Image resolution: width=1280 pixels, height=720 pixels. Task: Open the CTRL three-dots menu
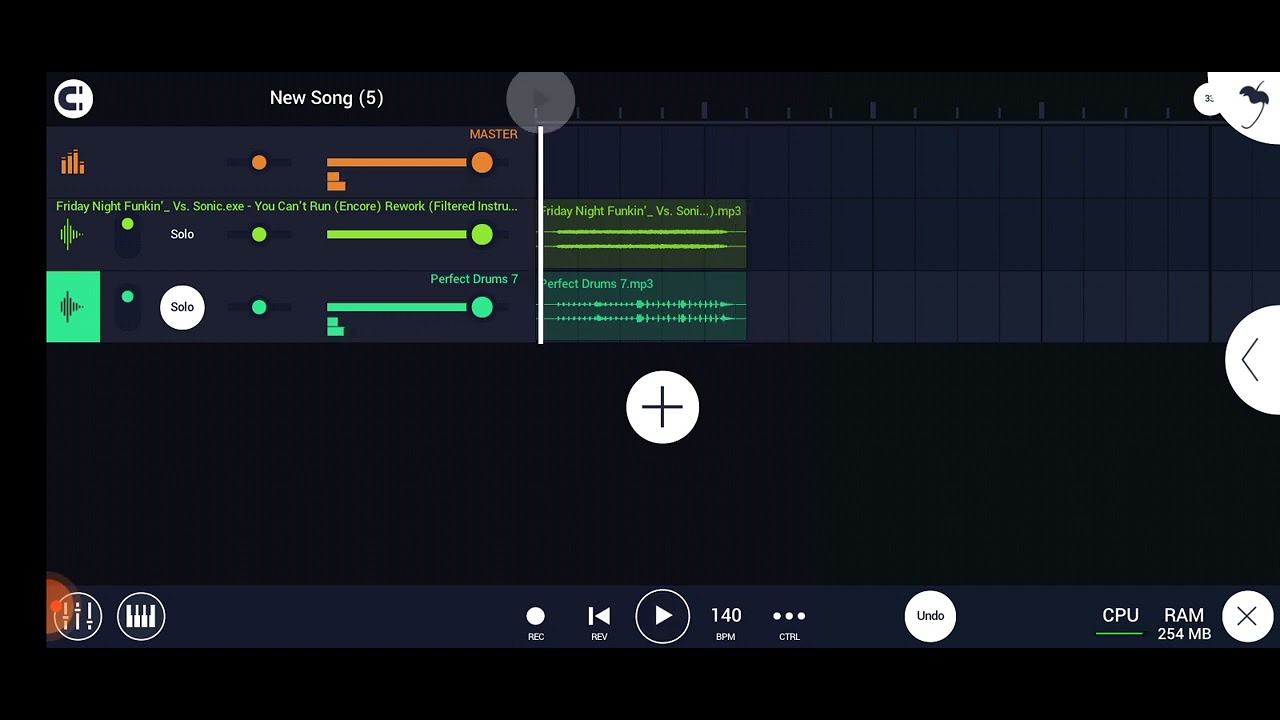(x=789, y=622)
